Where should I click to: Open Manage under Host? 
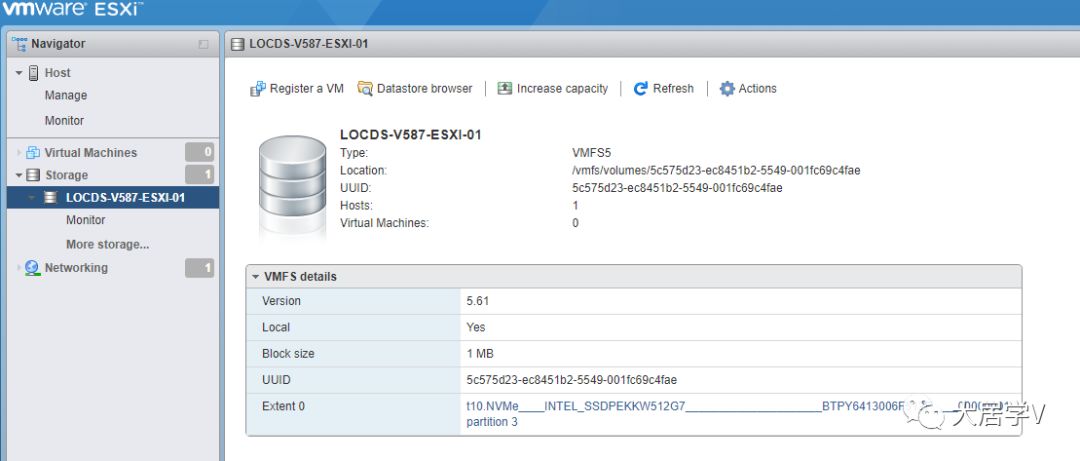tap(66, 96)
